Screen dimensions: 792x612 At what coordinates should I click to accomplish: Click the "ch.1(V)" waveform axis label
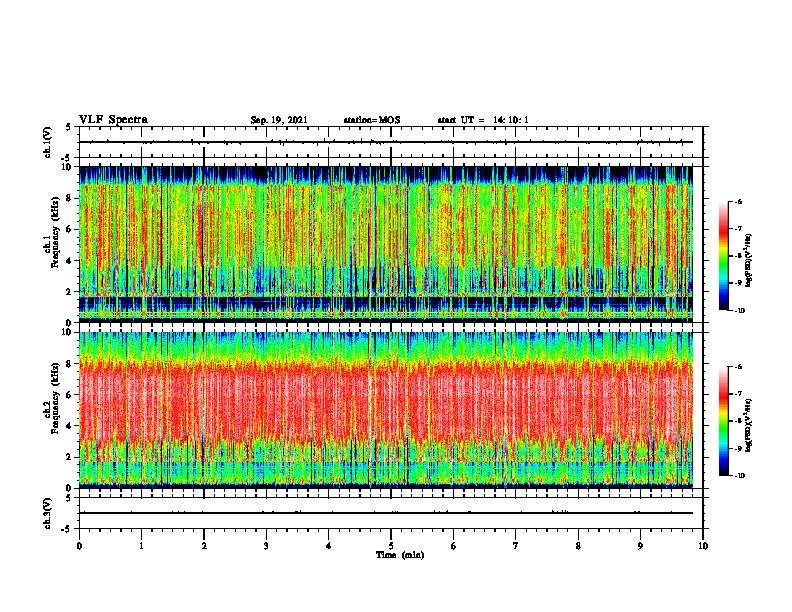tap(47, 142)
